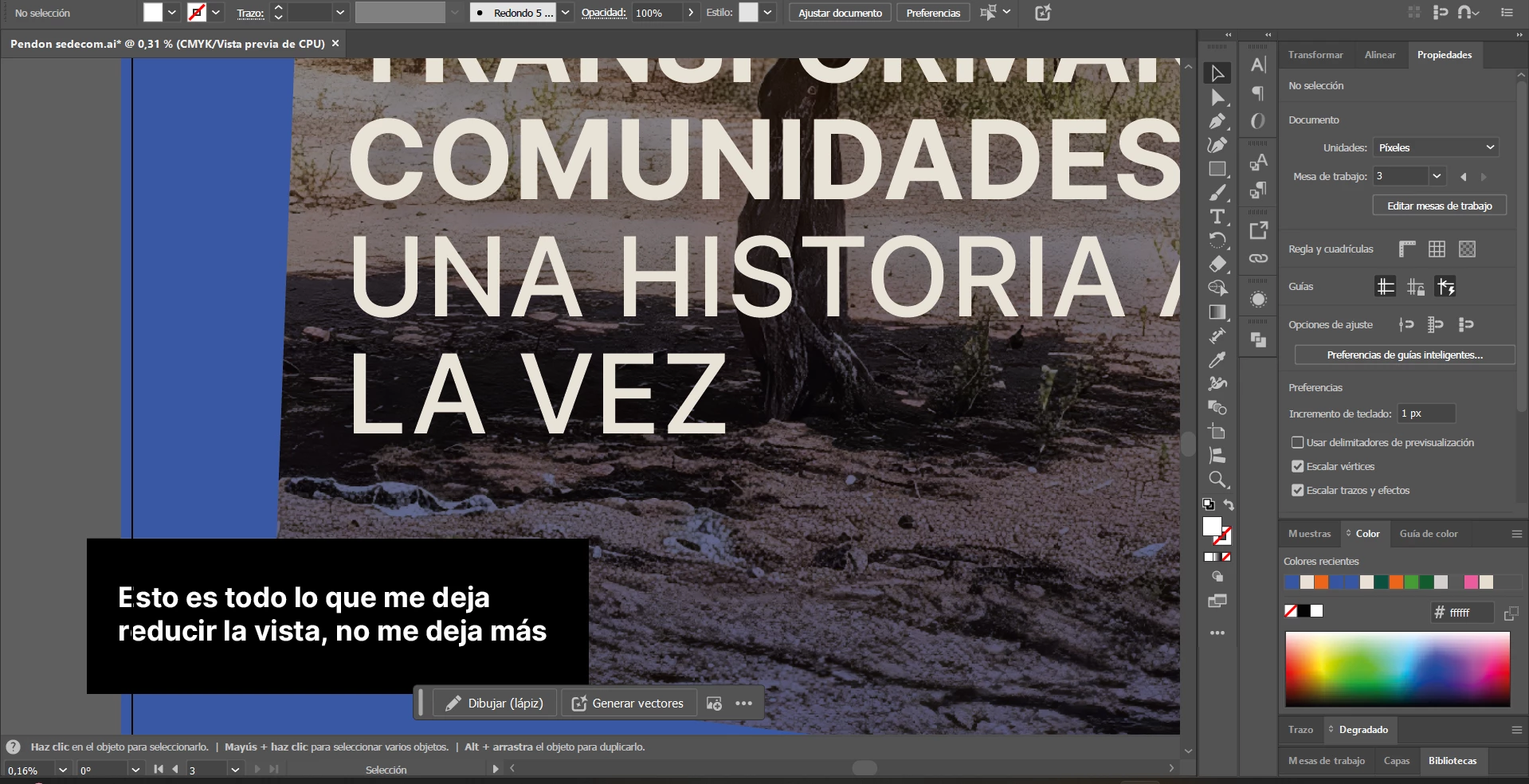Switch to the Alinear tab
The image size is (1529, 784).
click(1380, 55)
